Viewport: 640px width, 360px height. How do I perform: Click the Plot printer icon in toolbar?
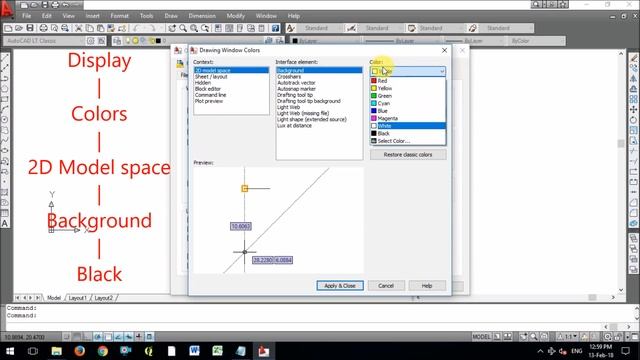(x=43, y=28)
